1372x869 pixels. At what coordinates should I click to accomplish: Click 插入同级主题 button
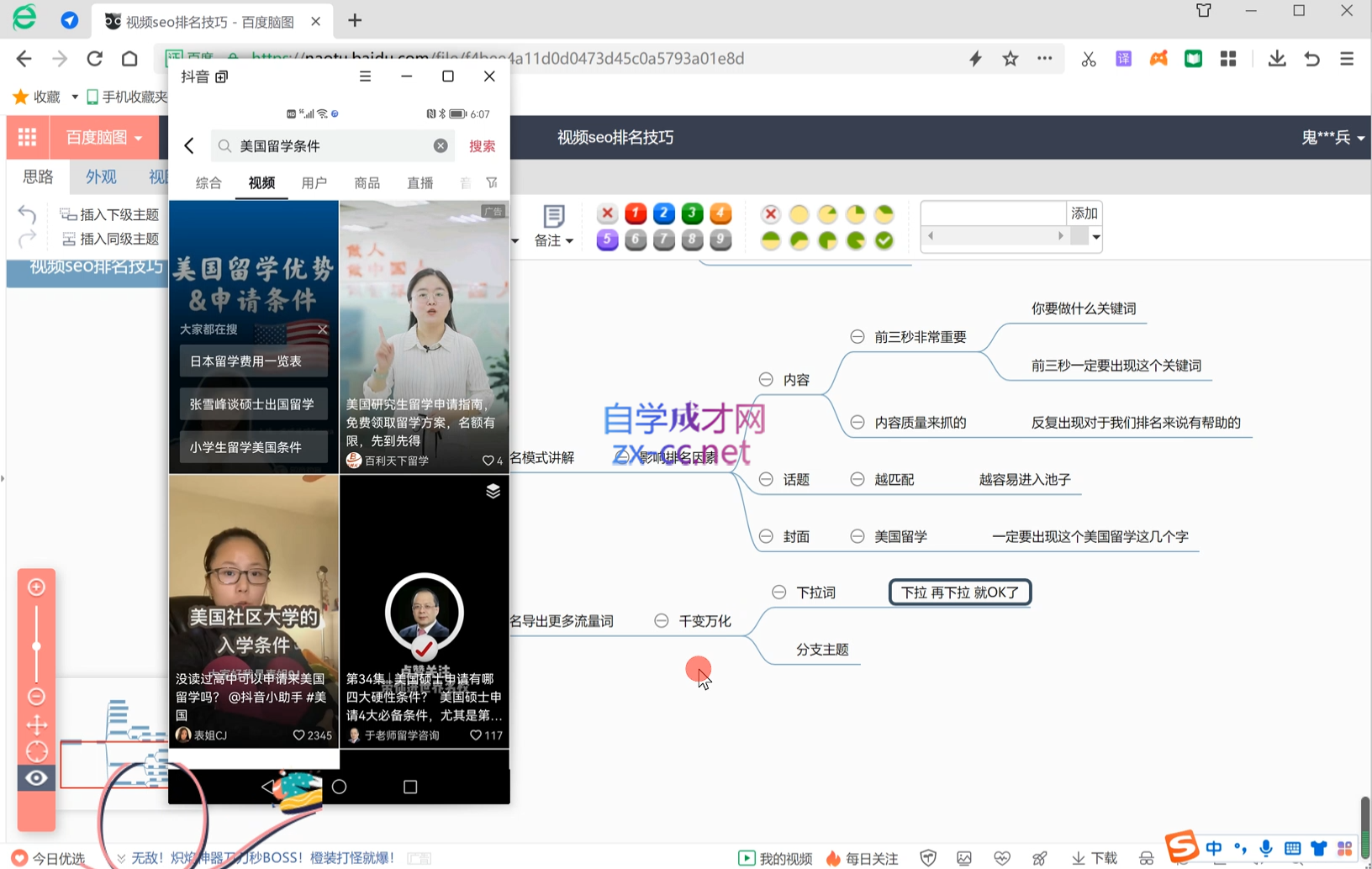[x=110, y=239]
